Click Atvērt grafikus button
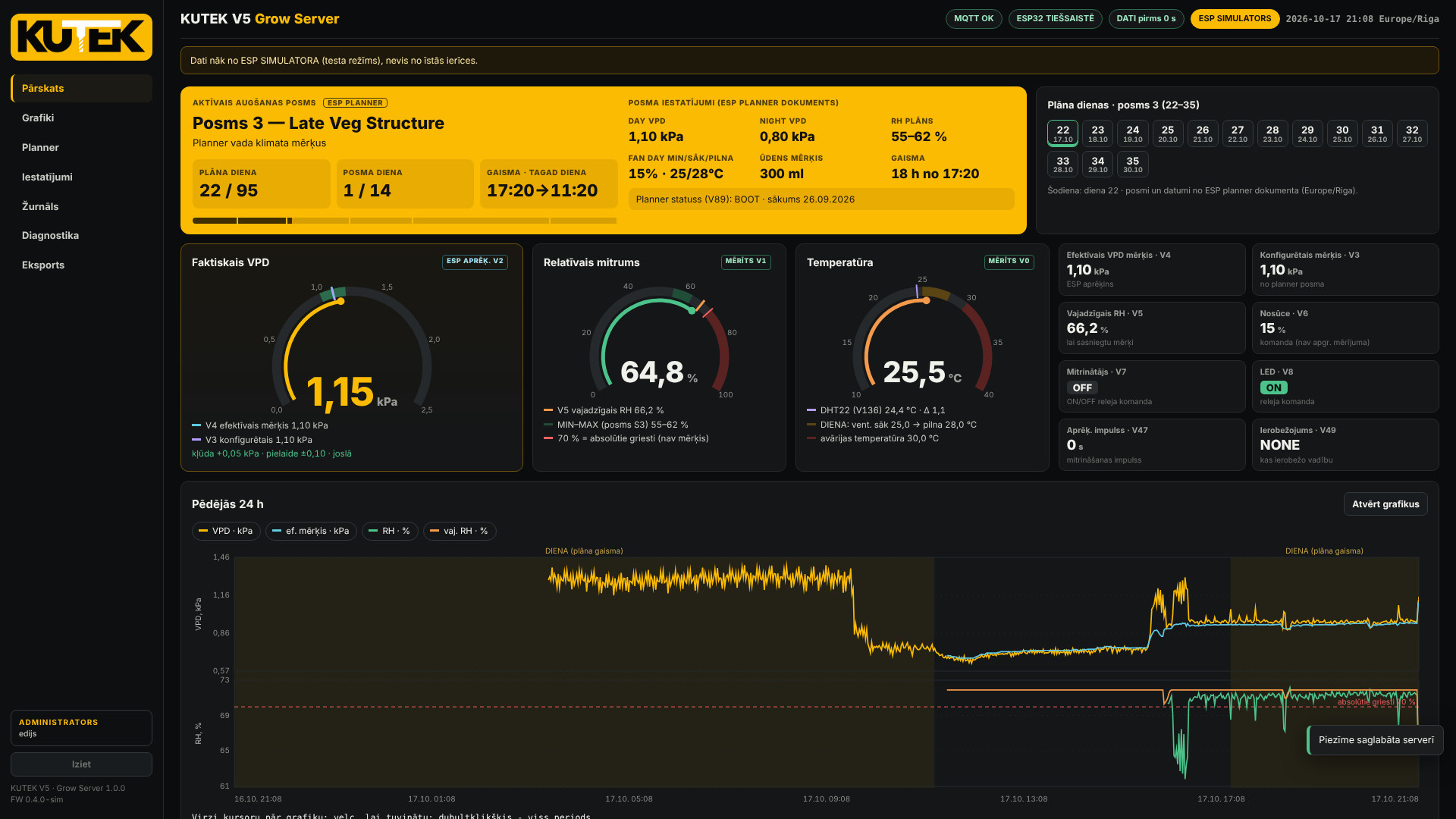 coord(1385,504)
